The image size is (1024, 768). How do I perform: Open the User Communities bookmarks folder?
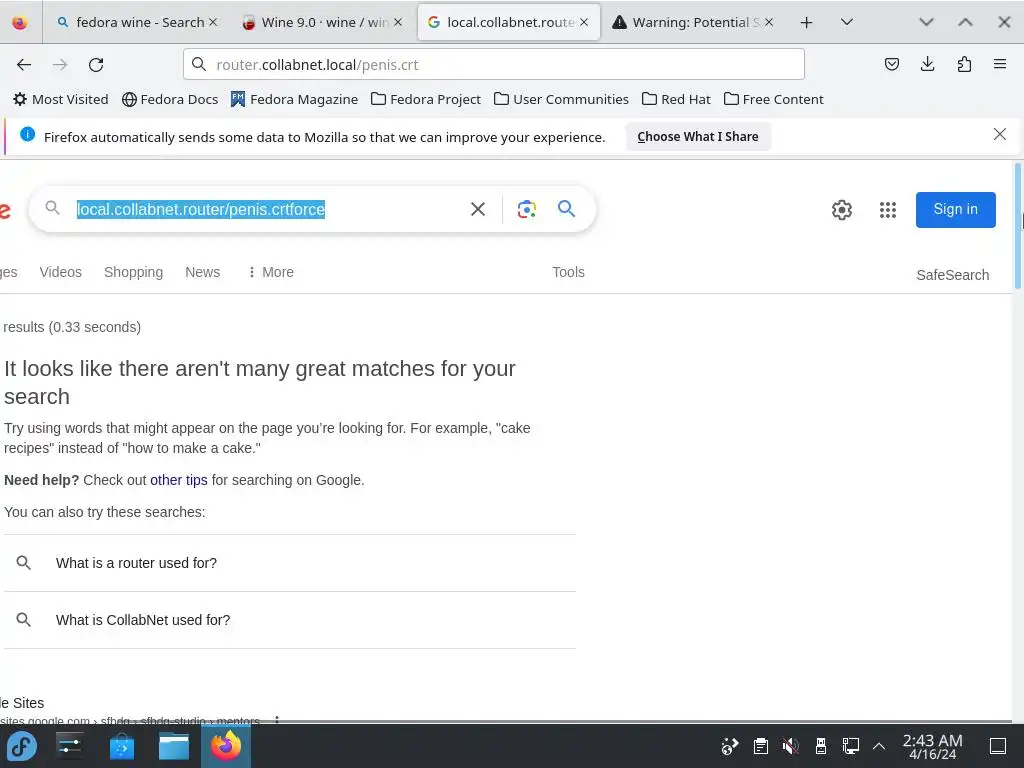[562, 99]
